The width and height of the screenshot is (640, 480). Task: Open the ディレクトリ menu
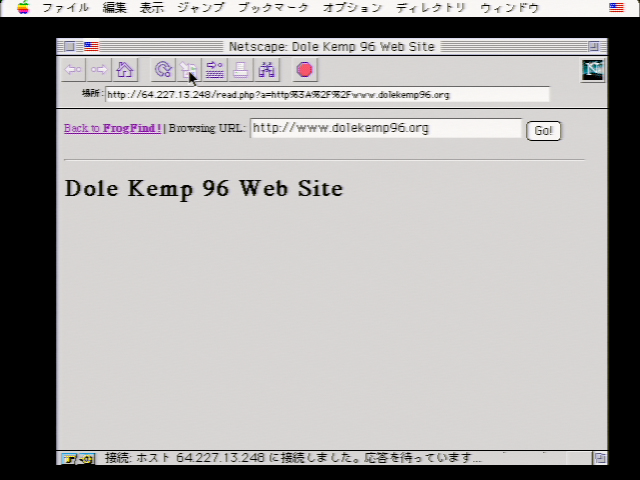coord(431,8)
